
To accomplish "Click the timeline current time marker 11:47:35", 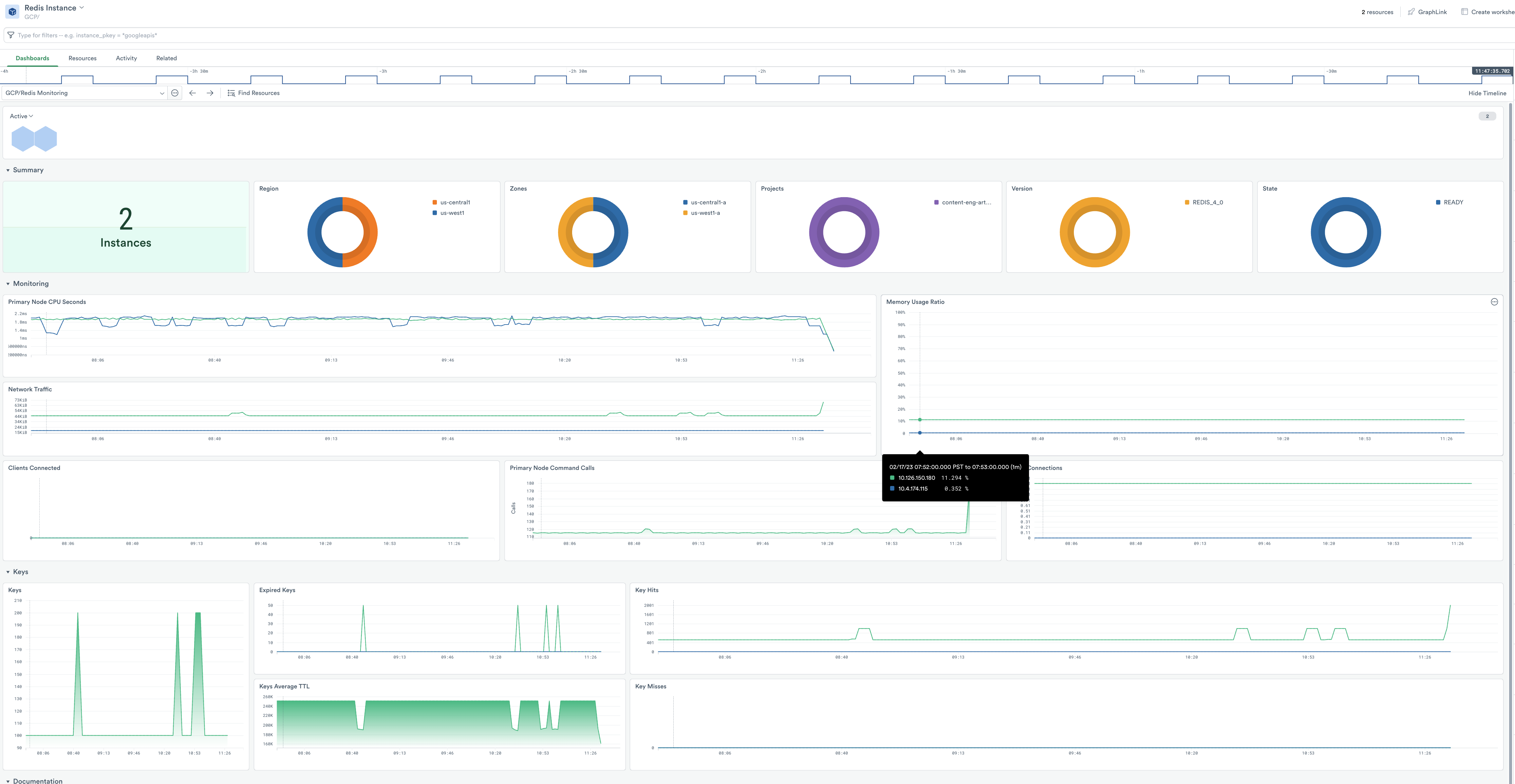I will (1492, 71).
